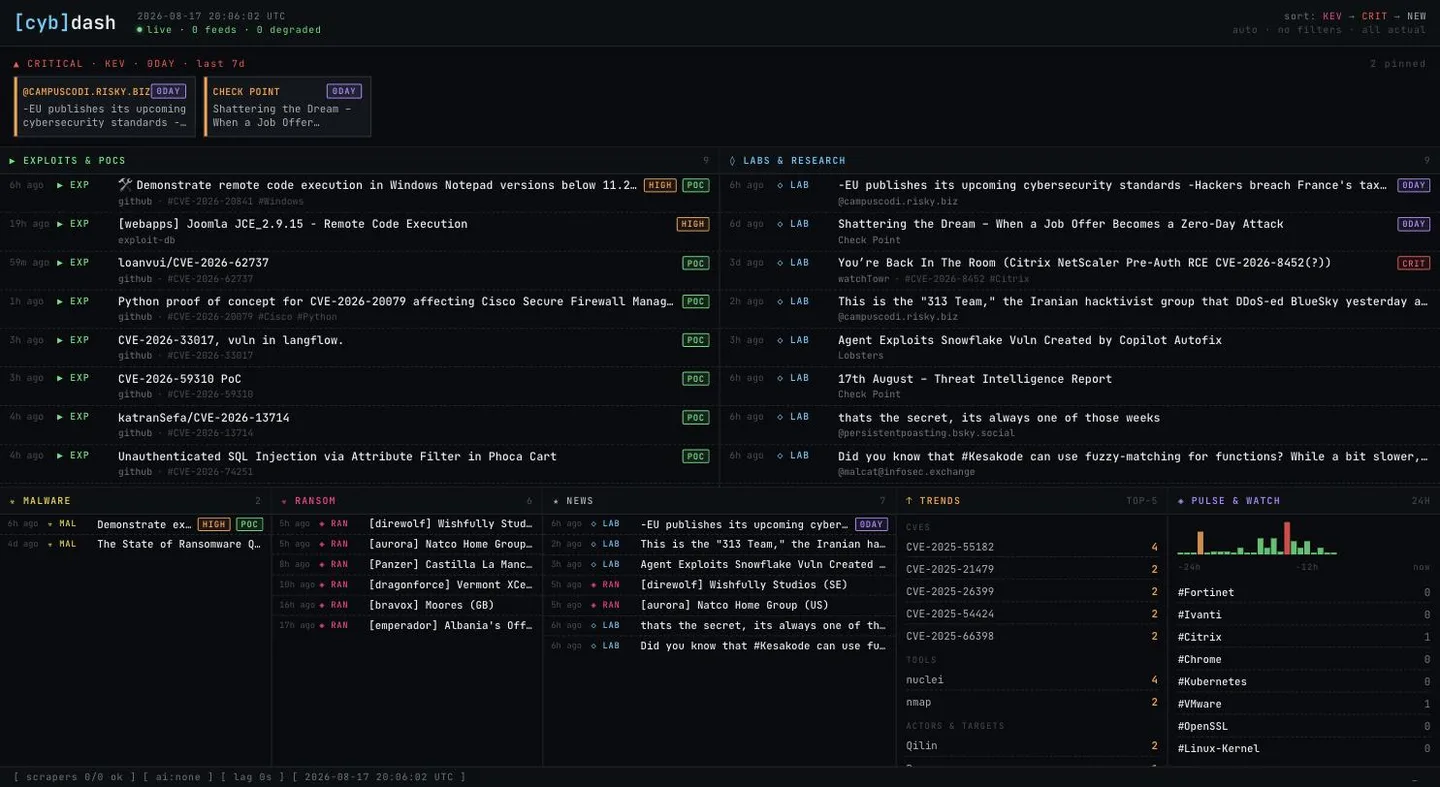Click the CRIT badge on Citrix NetScaler row
Viewport: 1440px width, 787px height.
(1414, 263)
